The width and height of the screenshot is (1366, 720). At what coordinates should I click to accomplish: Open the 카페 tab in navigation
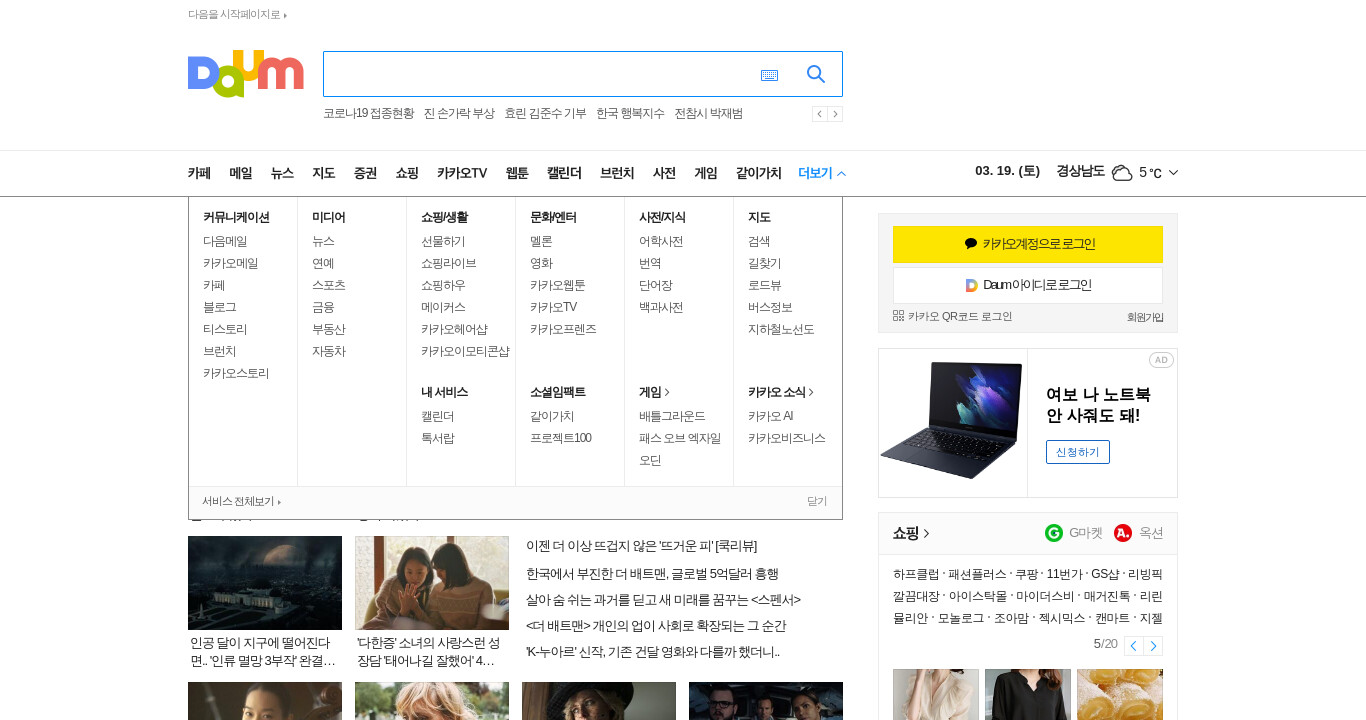point(199,173)
